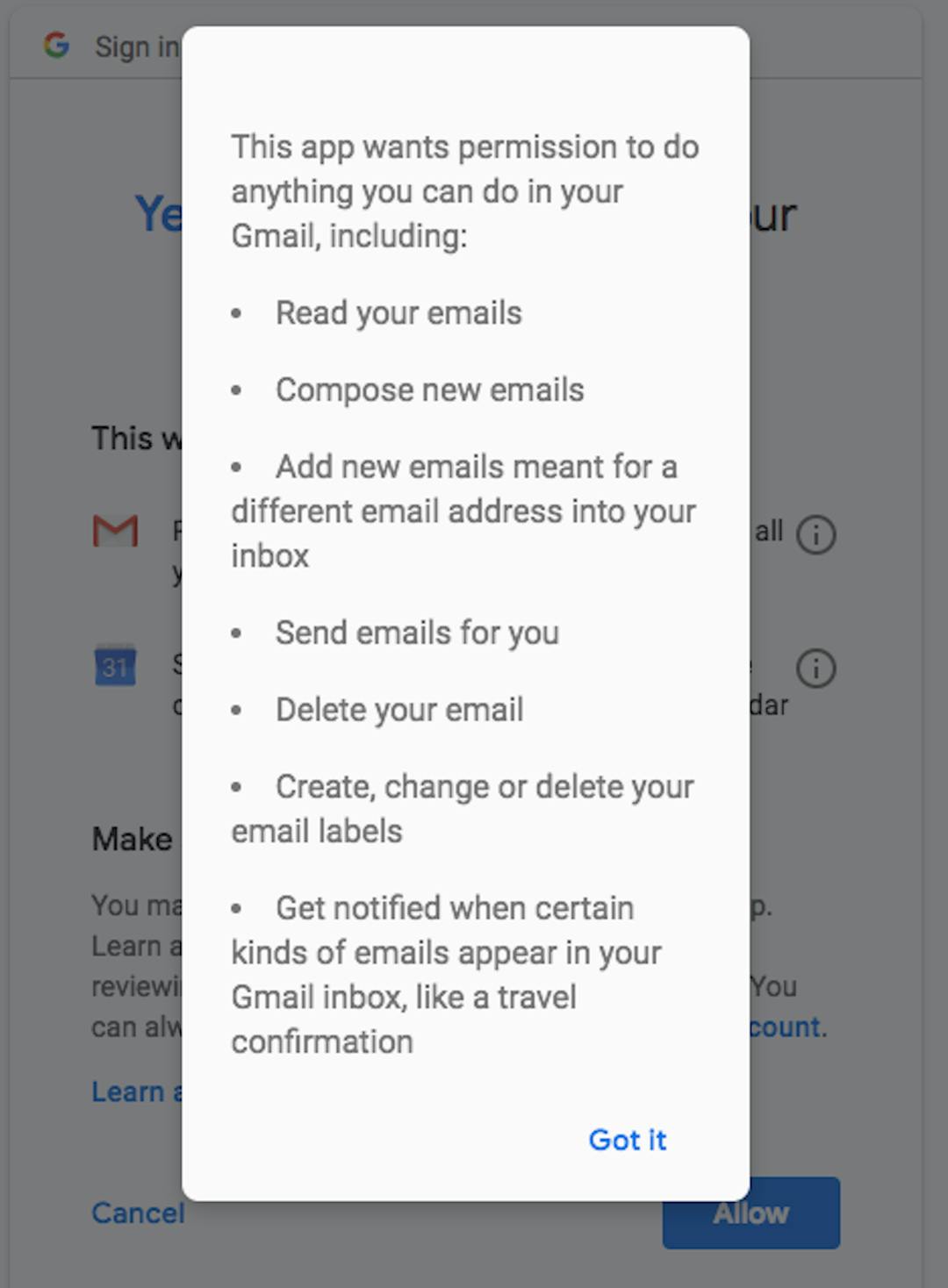Click the blue Allow button
The height and width of the screenshot is (1288, 948).
click(751, 1213)
